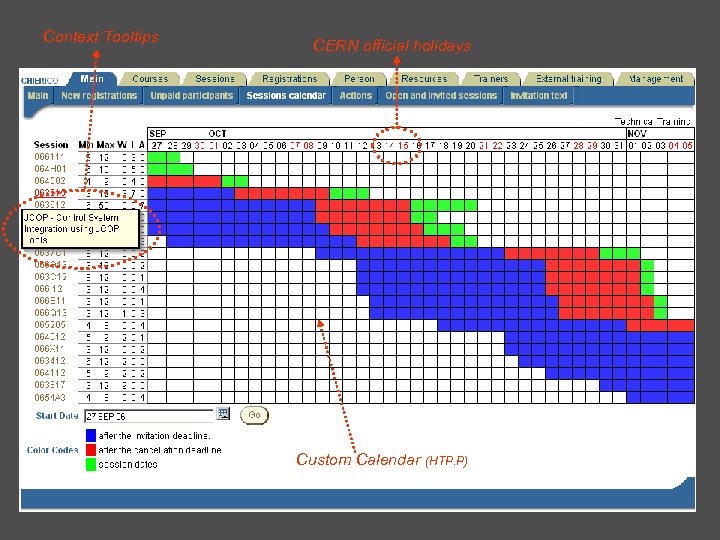Open the Invitation text sub-menu
Viewport: 720px width, 540px height.
click(539, 96)
